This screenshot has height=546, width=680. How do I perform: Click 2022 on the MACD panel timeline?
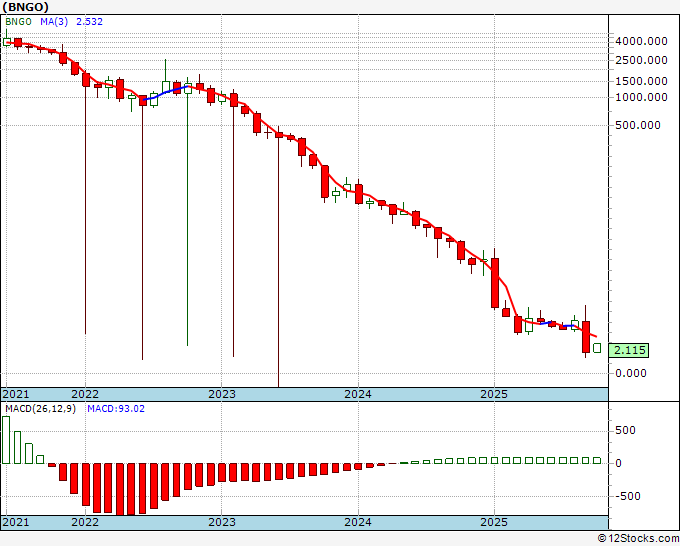click(x=85, y=522)
